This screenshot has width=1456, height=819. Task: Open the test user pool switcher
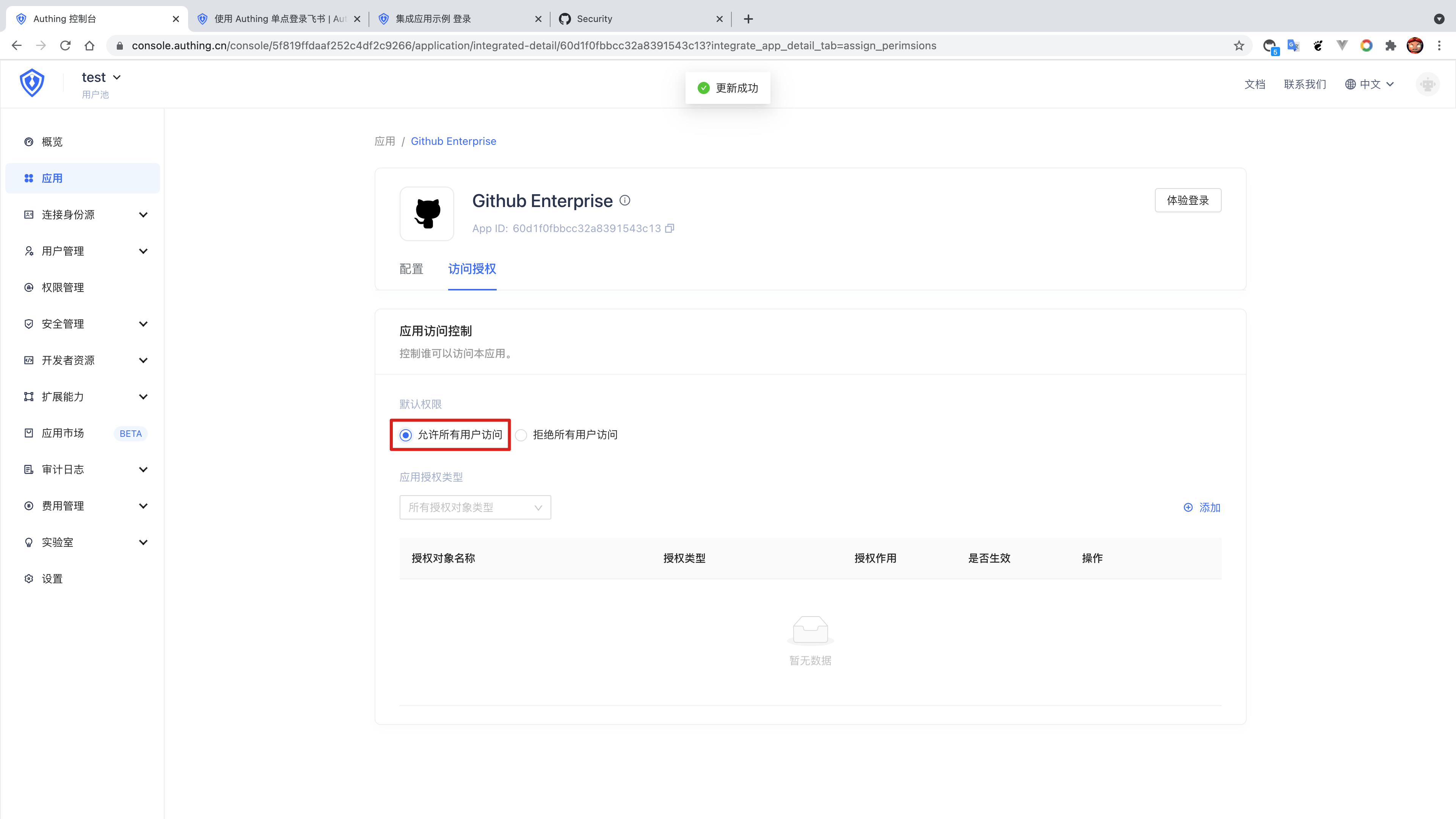point(101,77)
